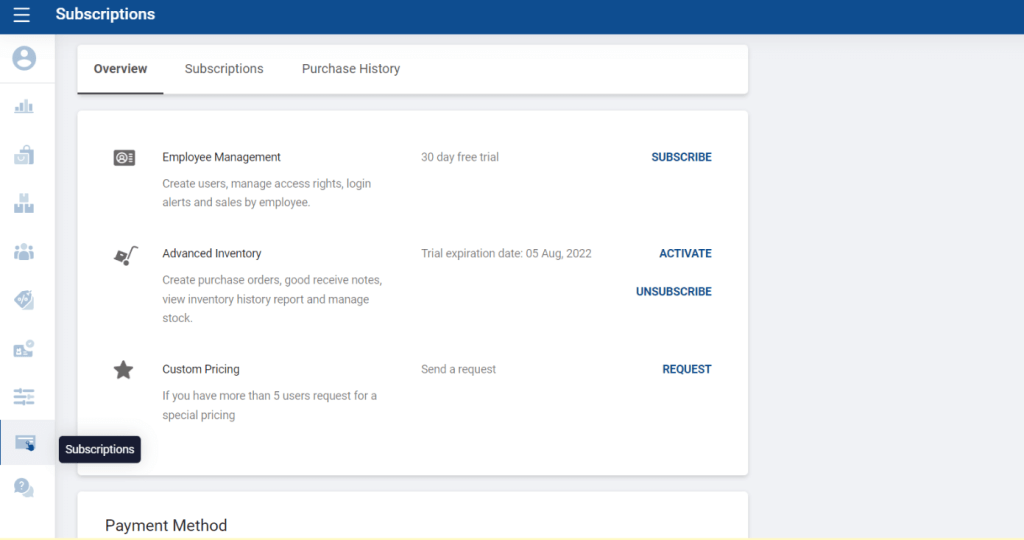The width and height of the screenshot is (1024, 540).
Task: Open the hamburger navigation menu
Action: coord(22,14)
